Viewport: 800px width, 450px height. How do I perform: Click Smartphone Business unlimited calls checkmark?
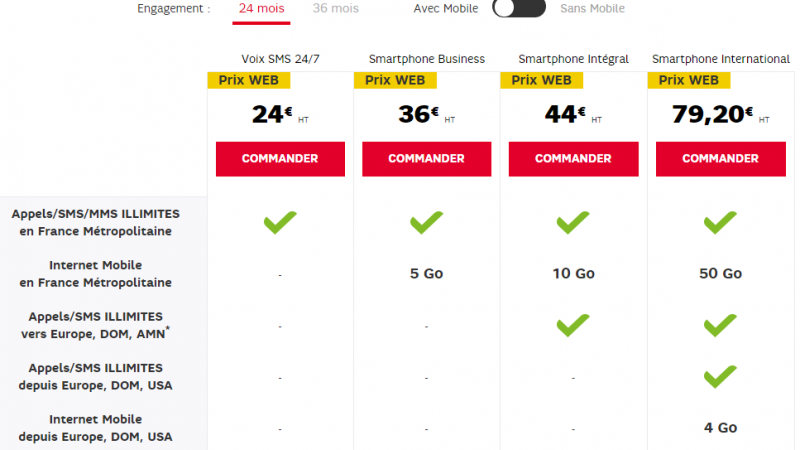(x=426, y=222)
